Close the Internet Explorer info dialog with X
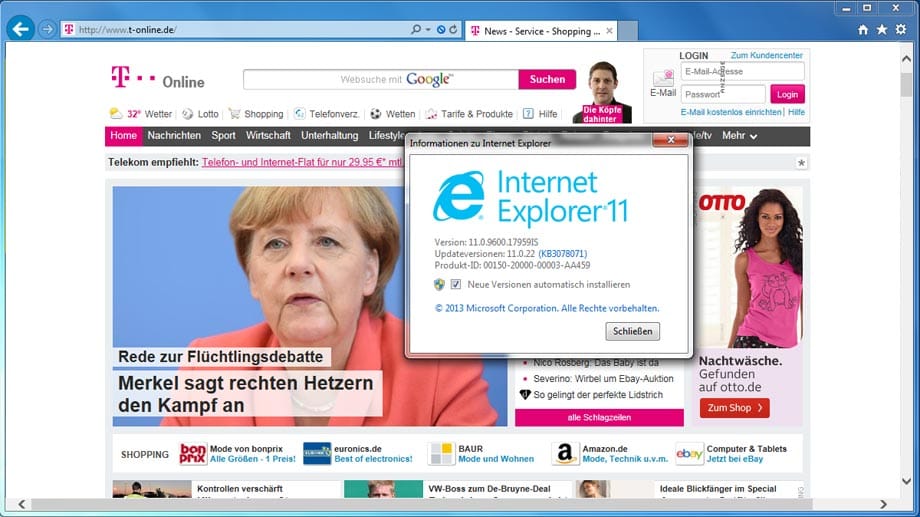This screenshot has height=517, width=920. pyautogui.click(x=670, y=140)
